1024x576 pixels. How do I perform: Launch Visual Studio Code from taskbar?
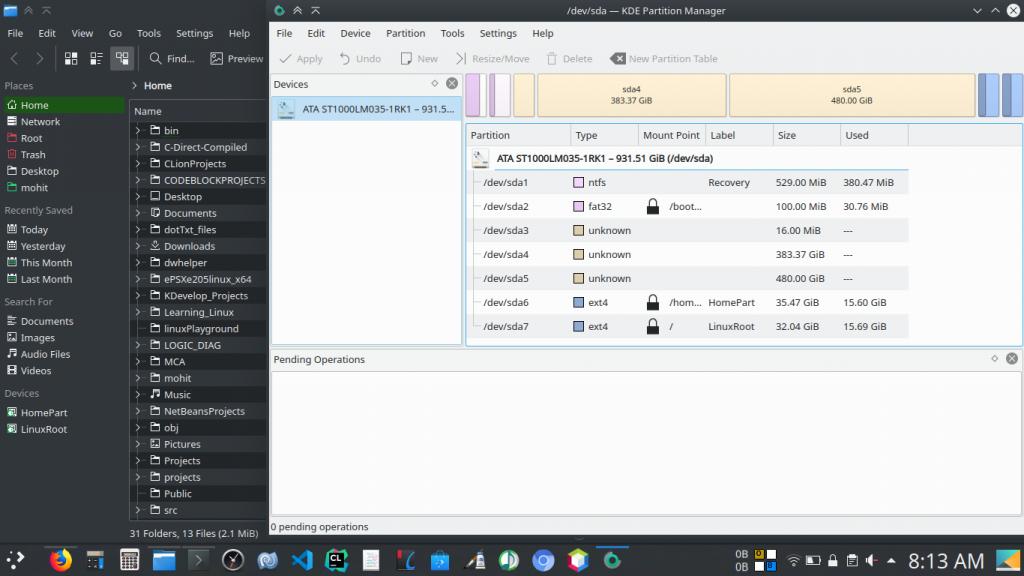[302, 560]
